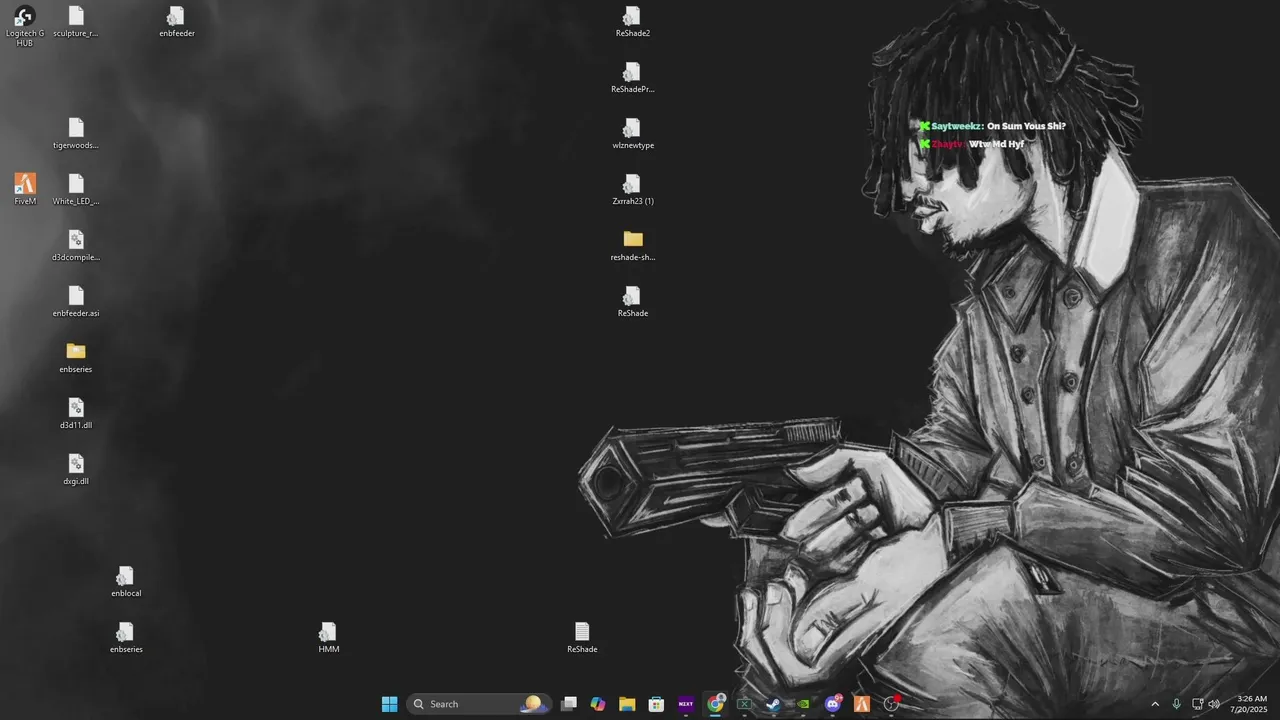
Task: Select the enbfeeder.asi file icon
Action: click(x=76, y=302)
